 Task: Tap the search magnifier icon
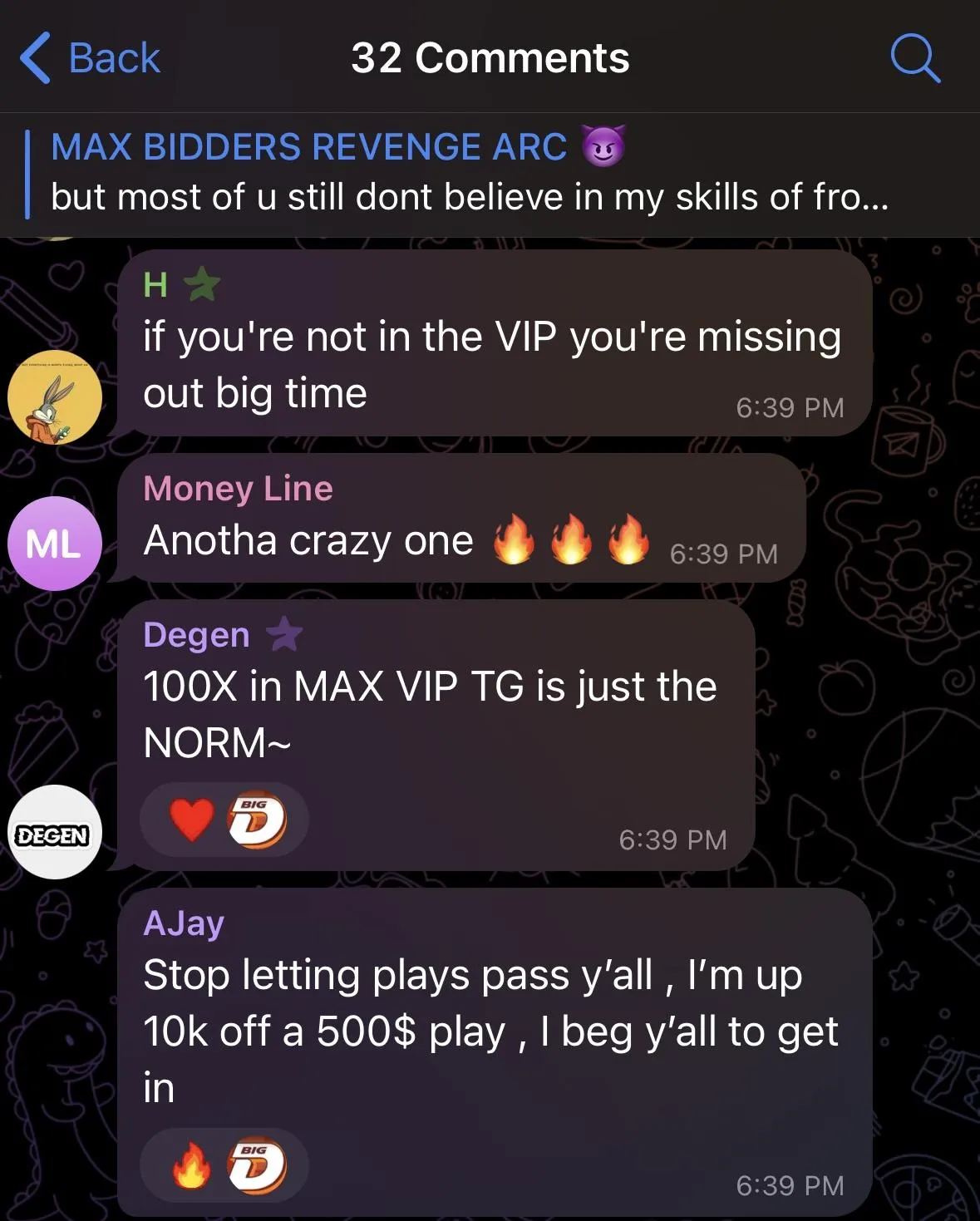(x=915, y=58)
